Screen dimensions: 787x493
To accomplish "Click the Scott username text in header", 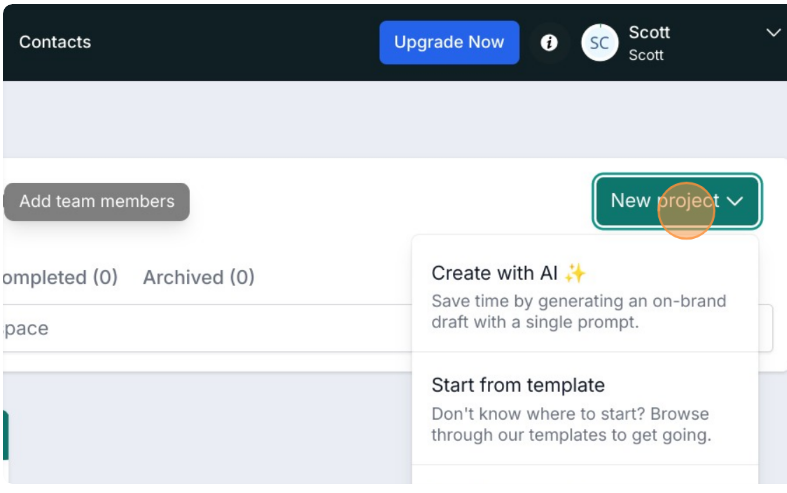I will (649, 32).
